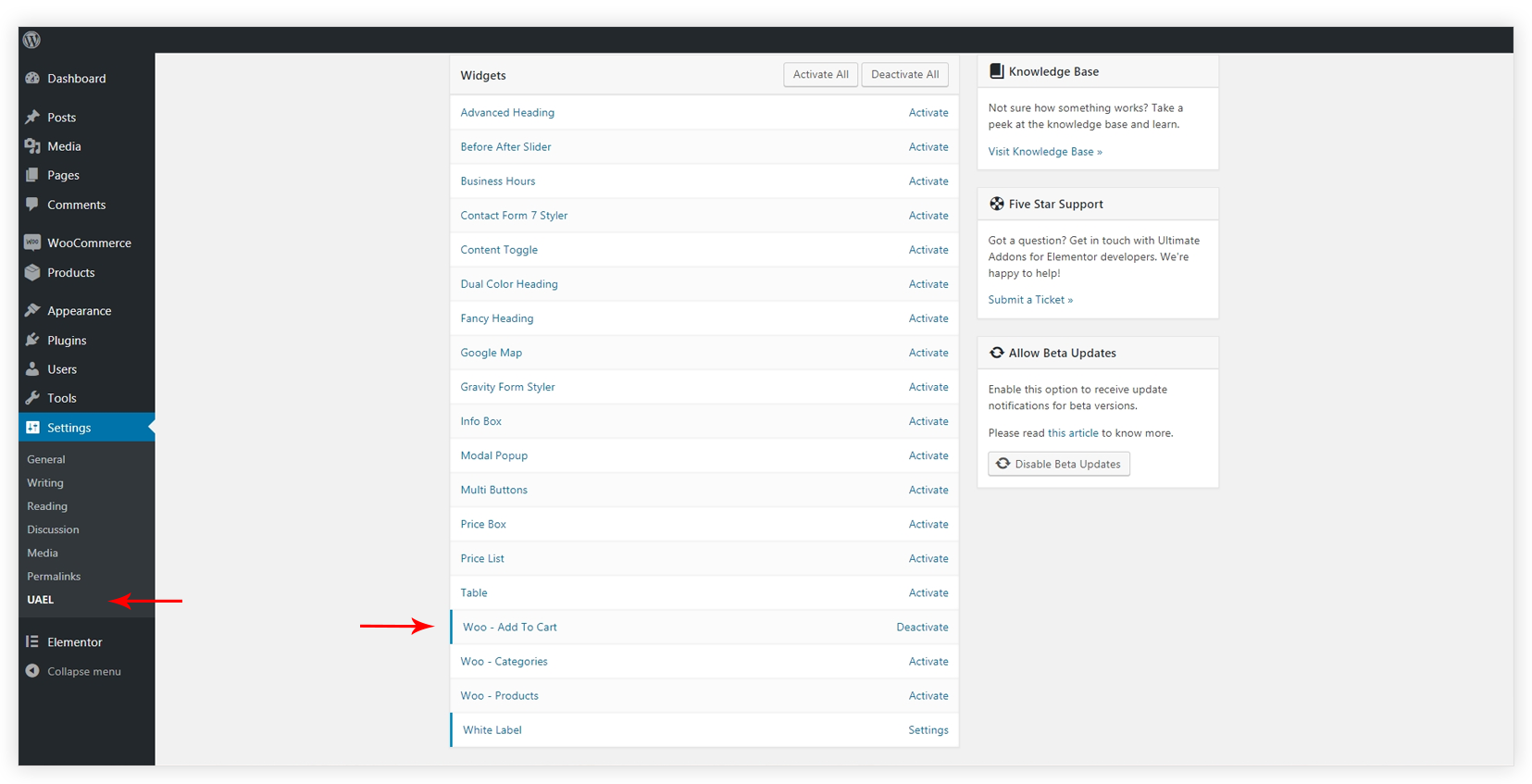
Task: Click the Settings sliders icon
Action: pyautogui.click(x=32, y=428)
